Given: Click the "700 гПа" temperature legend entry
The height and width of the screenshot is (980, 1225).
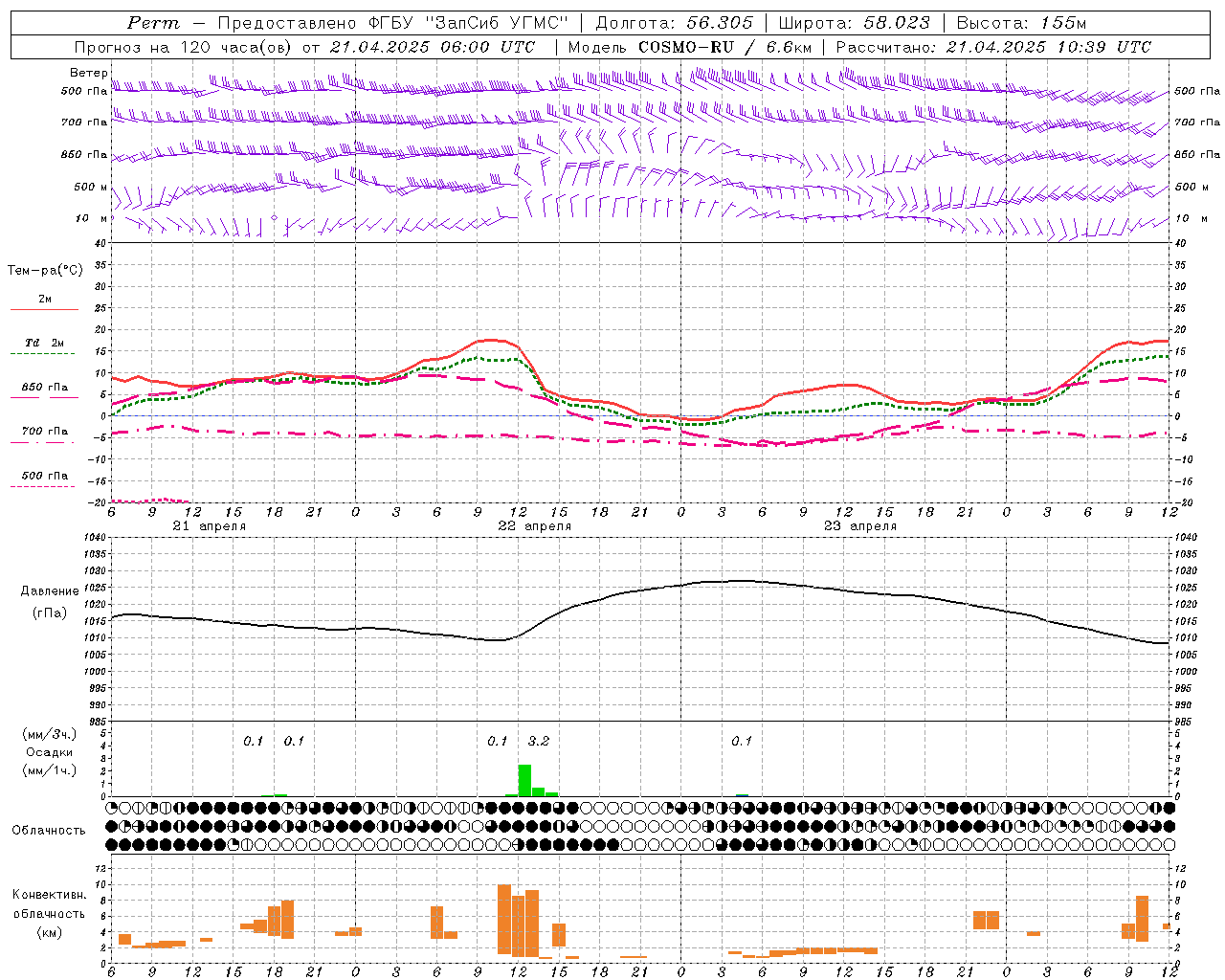Looking at the screenshot, I should tap(44, 432).
